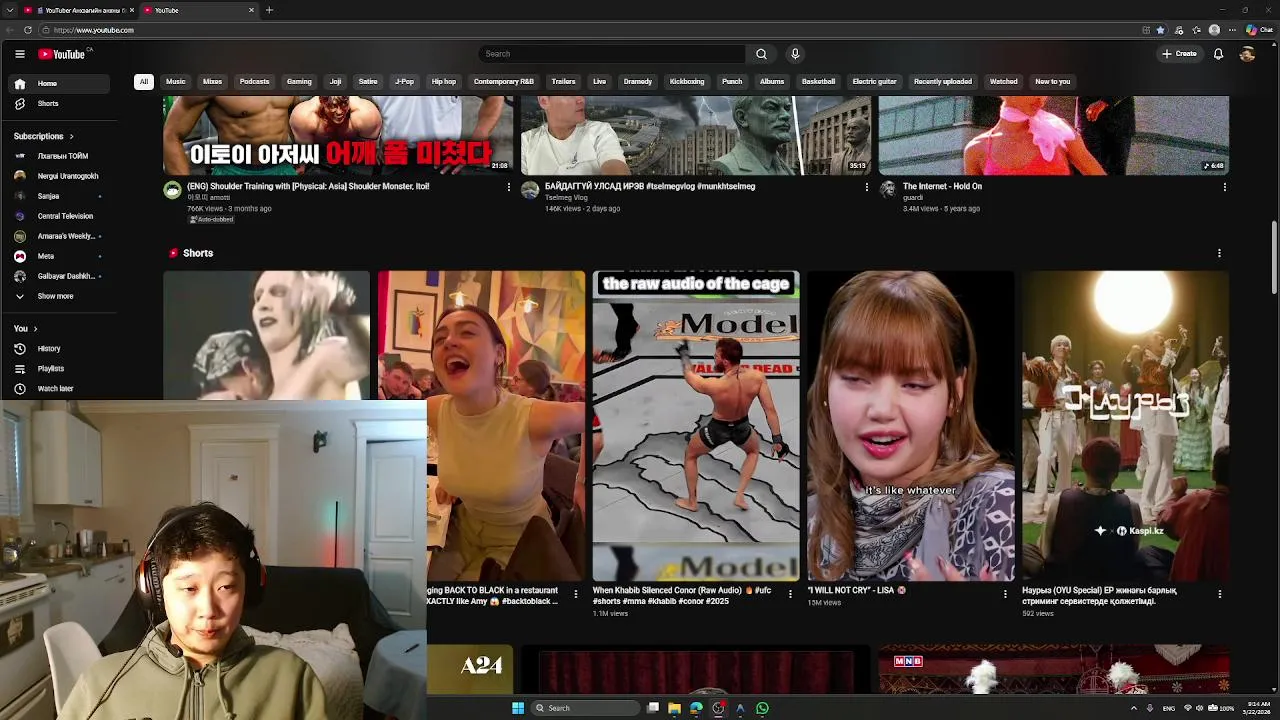Image resolution: width=1280 pixels, height=720 pixels.
Task: Open browser favorites list icon
Action: coord(1196,30)
